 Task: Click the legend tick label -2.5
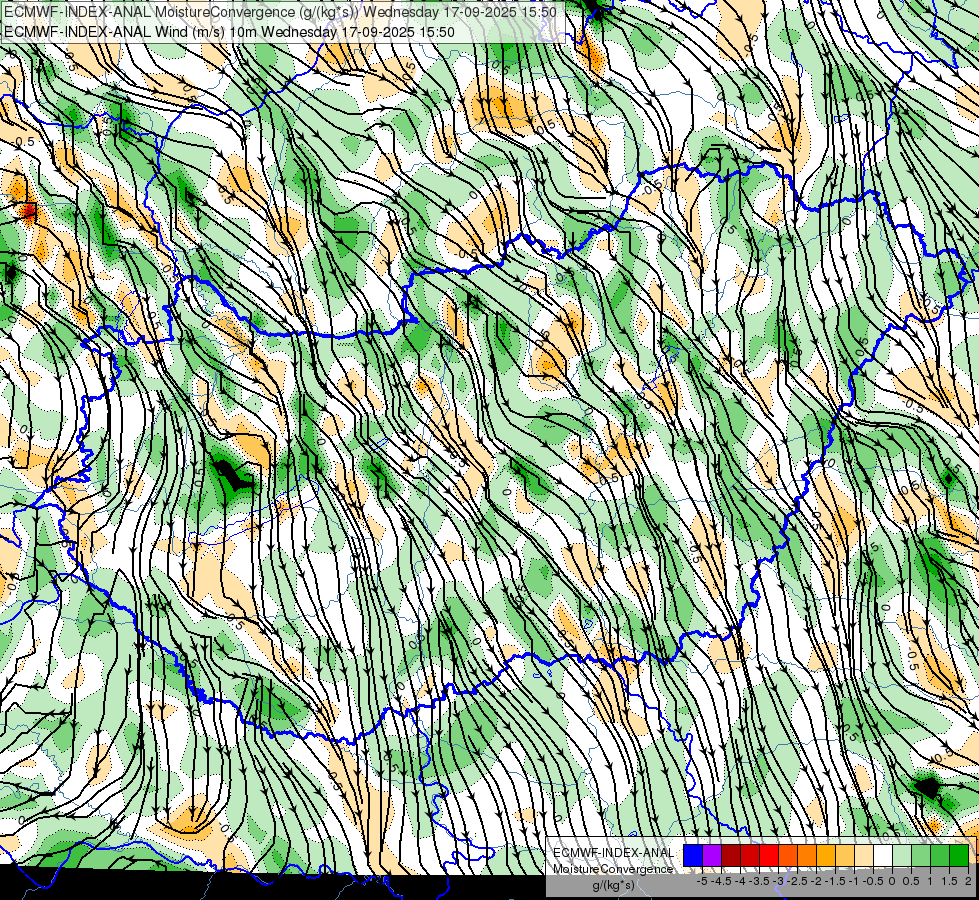pos(799,881)
